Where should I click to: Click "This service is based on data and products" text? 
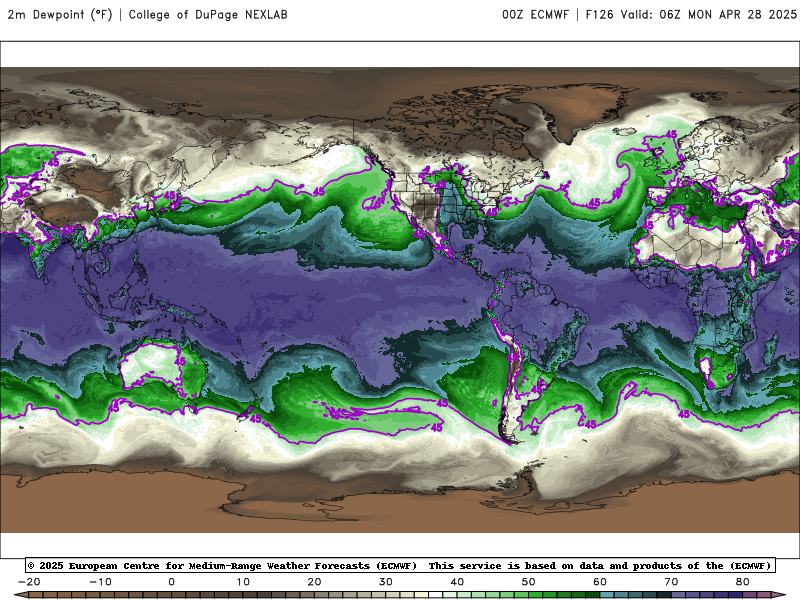pos(556,565)
